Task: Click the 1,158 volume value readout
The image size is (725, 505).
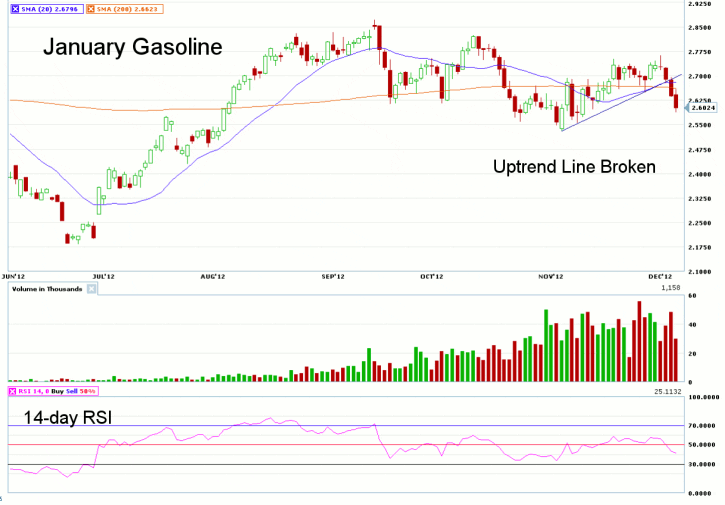Action: [x=671, y=289]
